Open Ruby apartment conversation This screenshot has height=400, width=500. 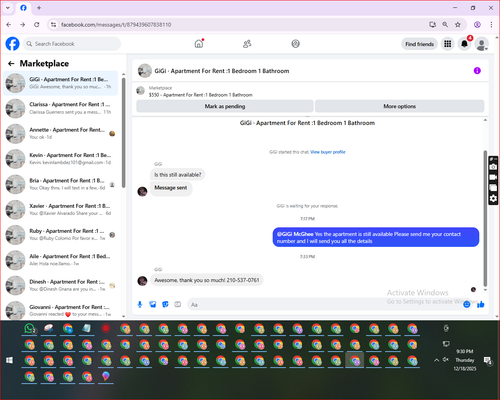point(60,235)
